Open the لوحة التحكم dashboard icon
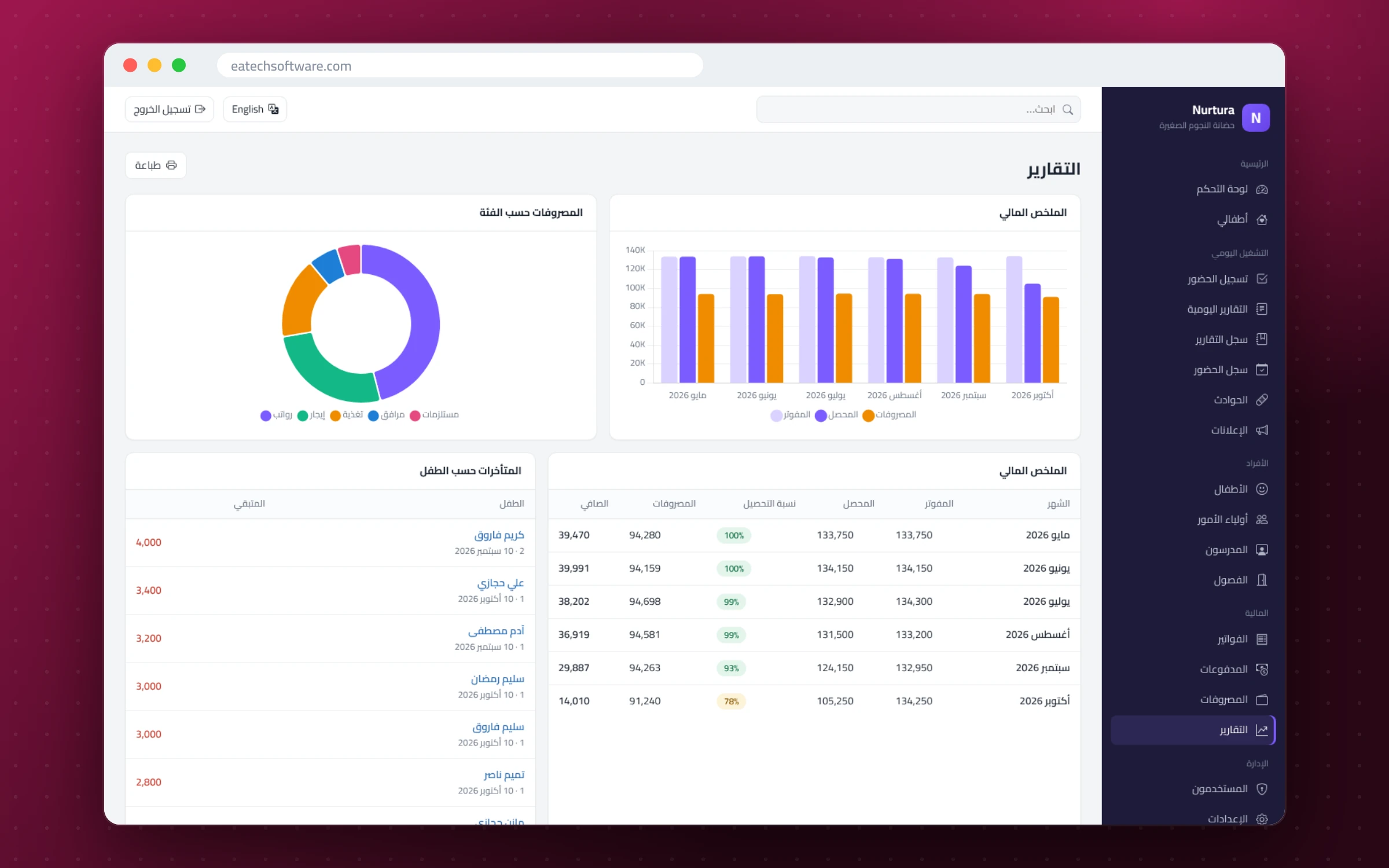 (x=1262, y=189)
